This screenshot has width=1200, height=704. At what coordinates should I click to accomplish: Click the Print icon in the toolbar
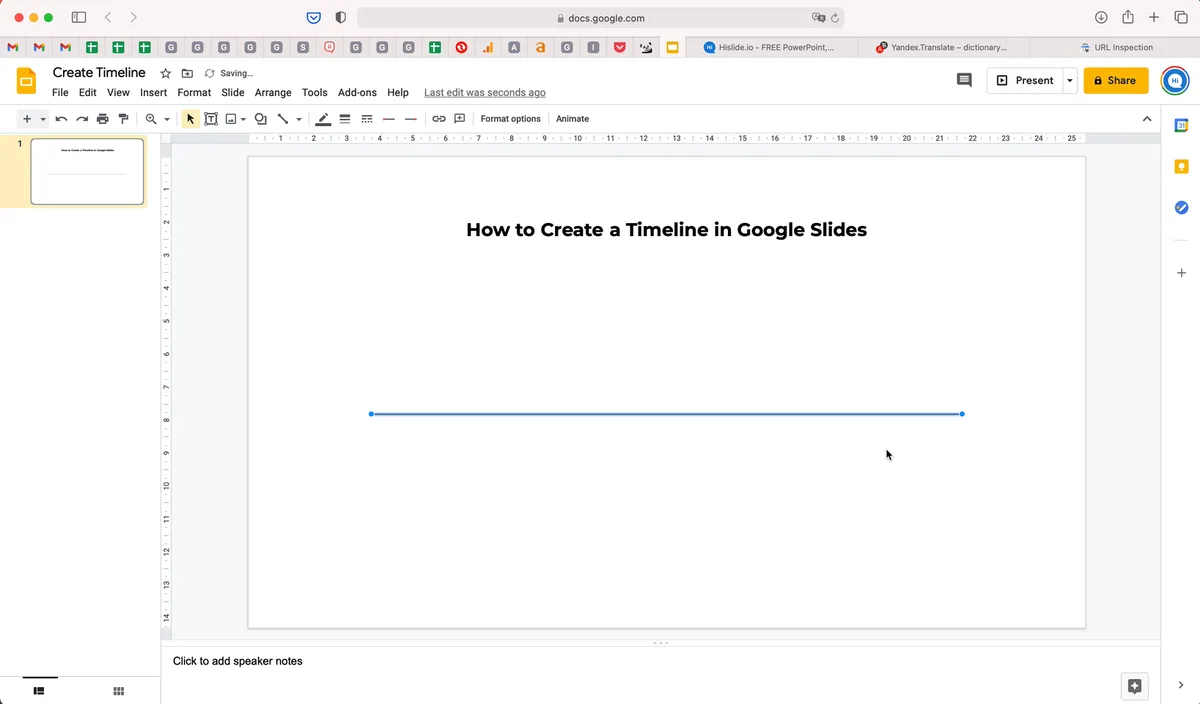click(102, 119)
